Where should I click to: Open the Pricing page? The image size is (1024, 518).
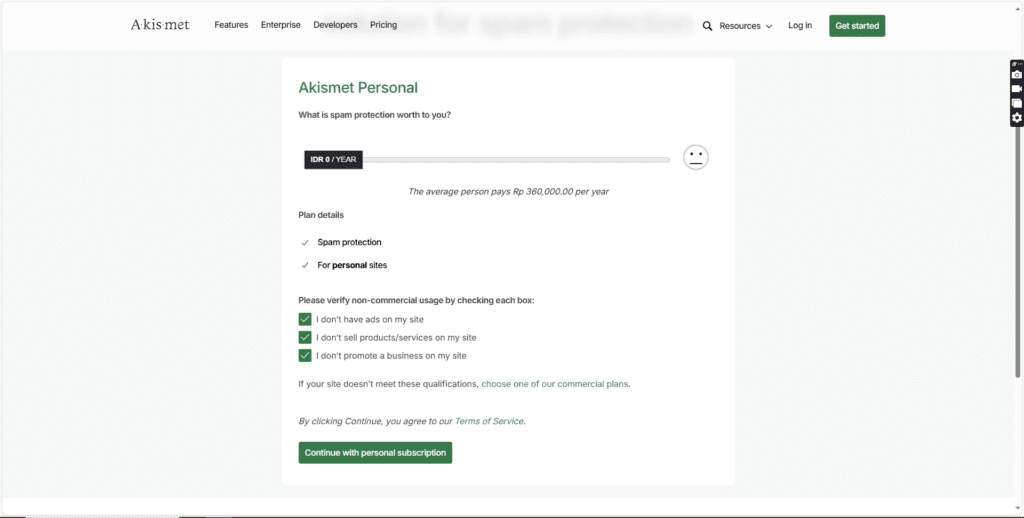383,25
